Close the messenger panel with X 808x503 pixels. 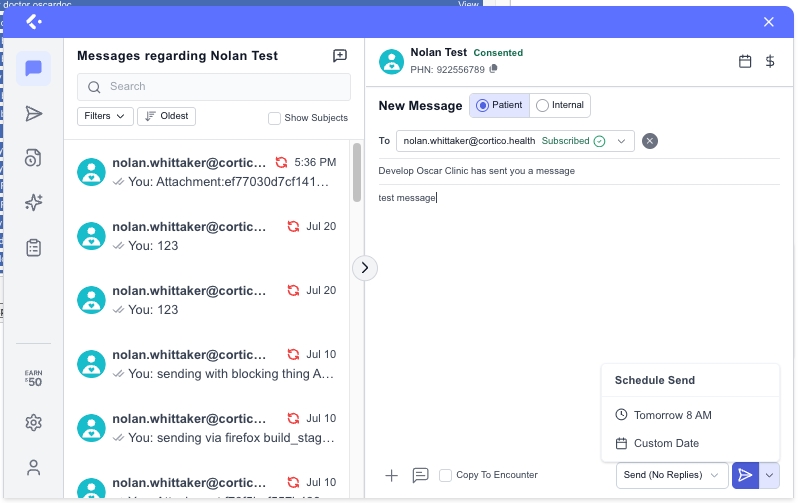tap(769, 22)
